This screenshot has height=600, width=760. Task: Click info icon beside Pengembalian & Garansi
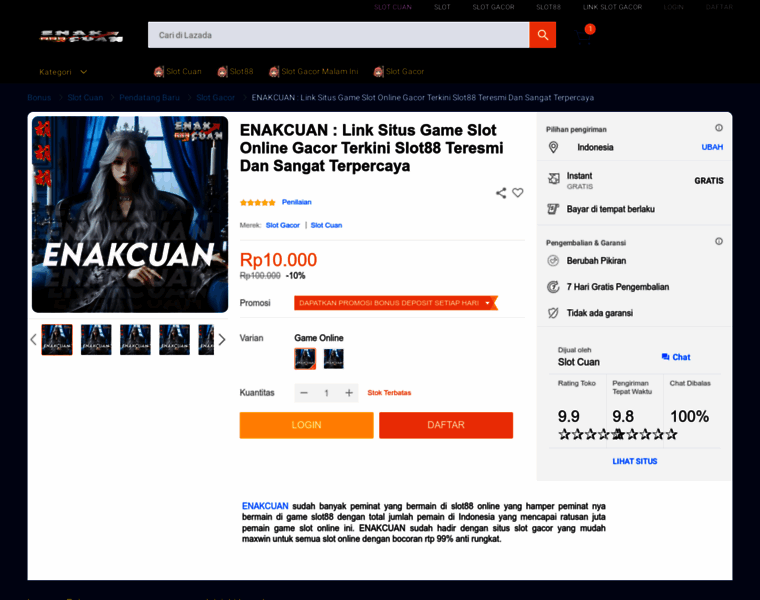(719, 241)
